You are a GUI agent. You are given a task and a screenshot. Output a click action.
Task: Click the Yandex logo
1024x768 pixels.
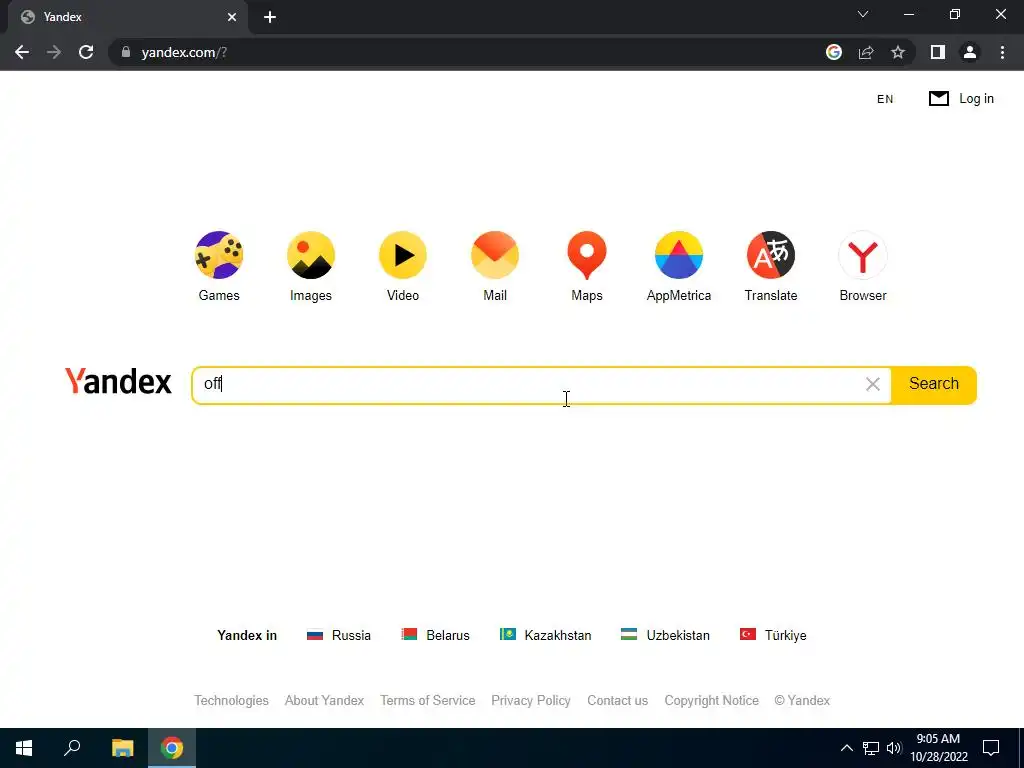click(118, 381)
